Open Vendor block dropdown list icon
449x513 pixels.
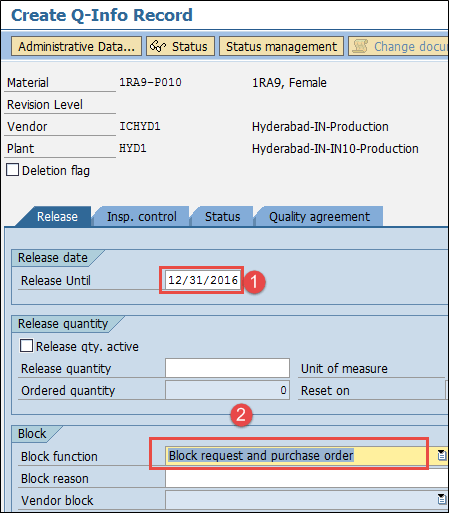click(442, 499)
